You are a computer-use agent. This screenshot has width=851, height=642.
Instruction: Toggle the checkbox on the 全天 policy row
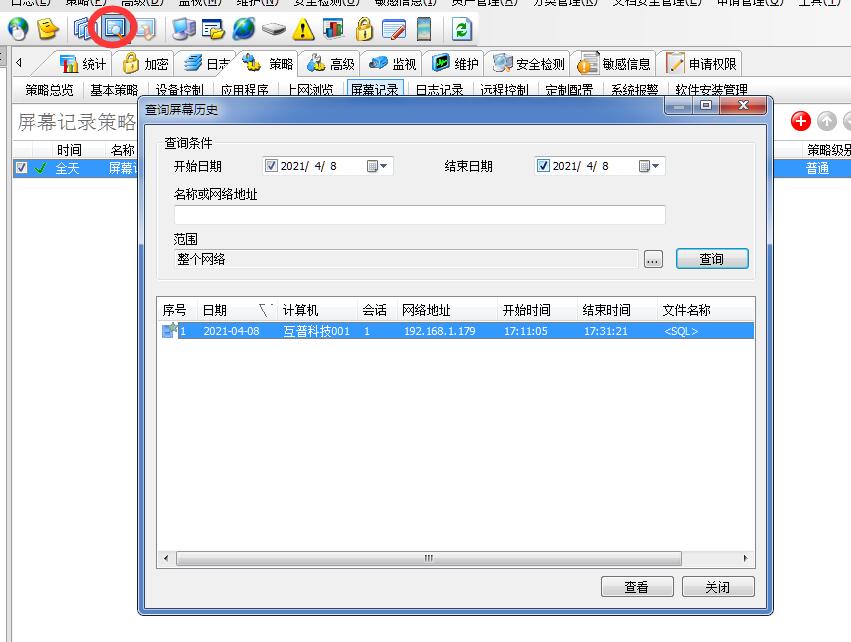point(22,168)
